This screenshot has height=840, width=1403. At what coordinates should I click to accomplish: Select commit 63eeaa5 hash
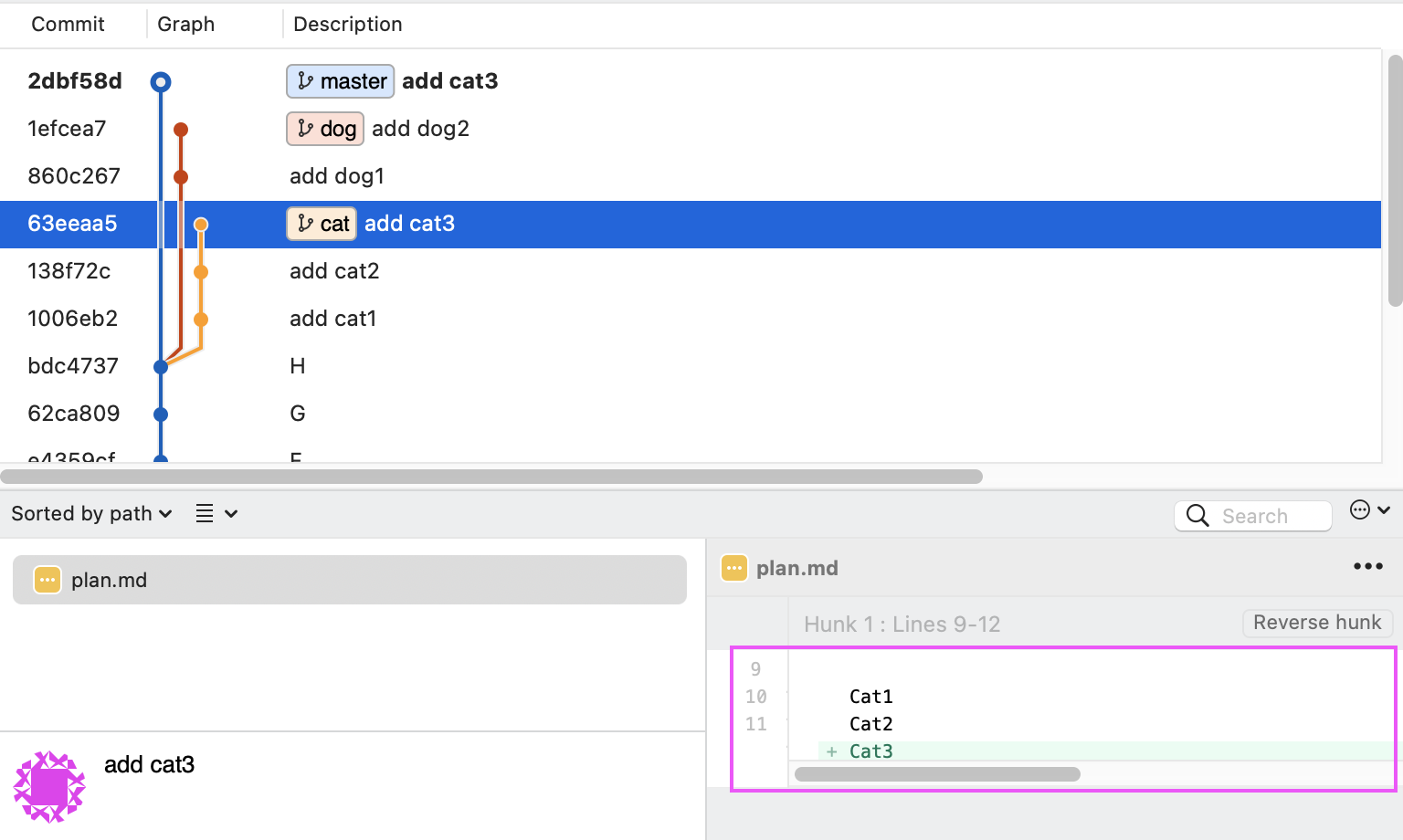[72, 224]
